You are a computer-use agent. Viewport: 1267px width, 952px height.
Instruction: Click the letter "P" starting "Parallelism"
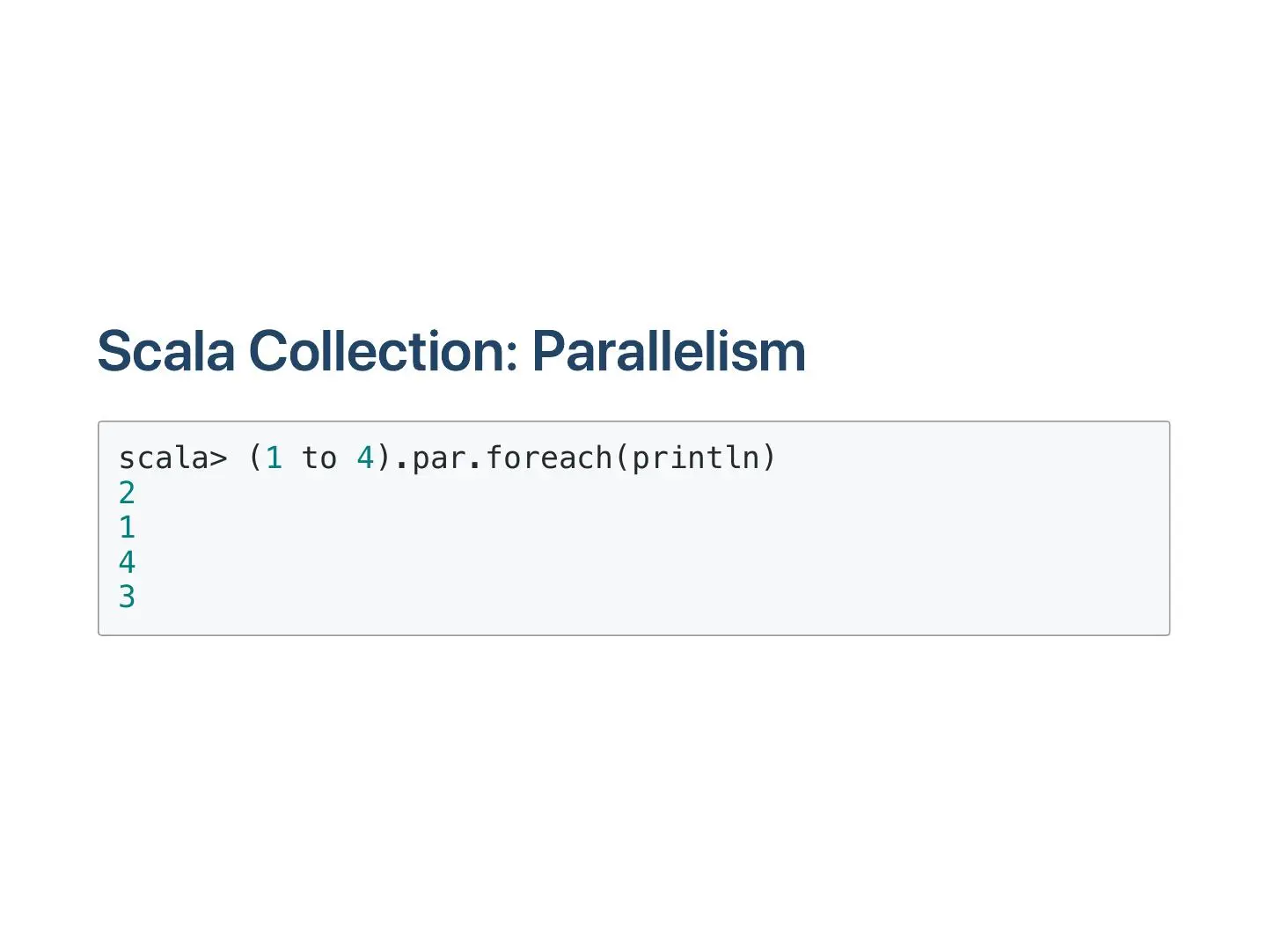click(x=548, y=352)
